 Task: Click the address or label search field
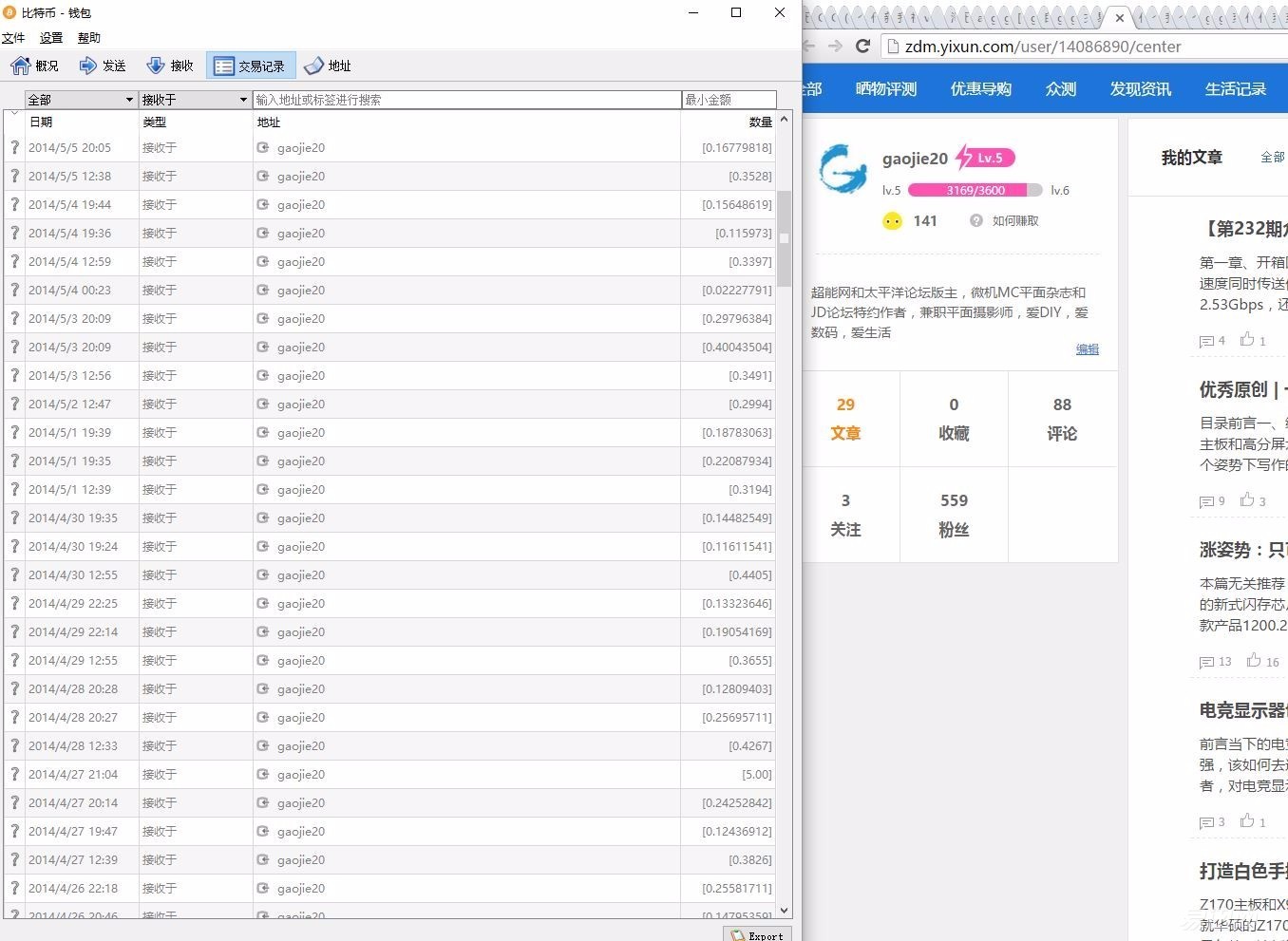(x=466, y=100)
